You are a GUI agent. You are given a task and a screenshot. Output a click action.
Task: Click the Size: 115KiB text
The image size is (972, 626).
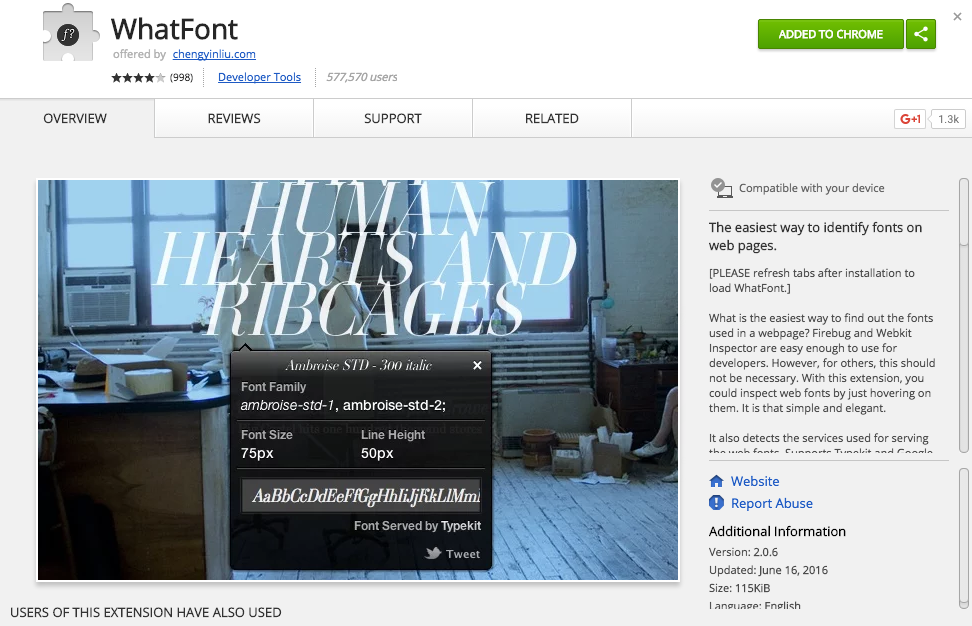pyautogui.click(x=739, y=588)
